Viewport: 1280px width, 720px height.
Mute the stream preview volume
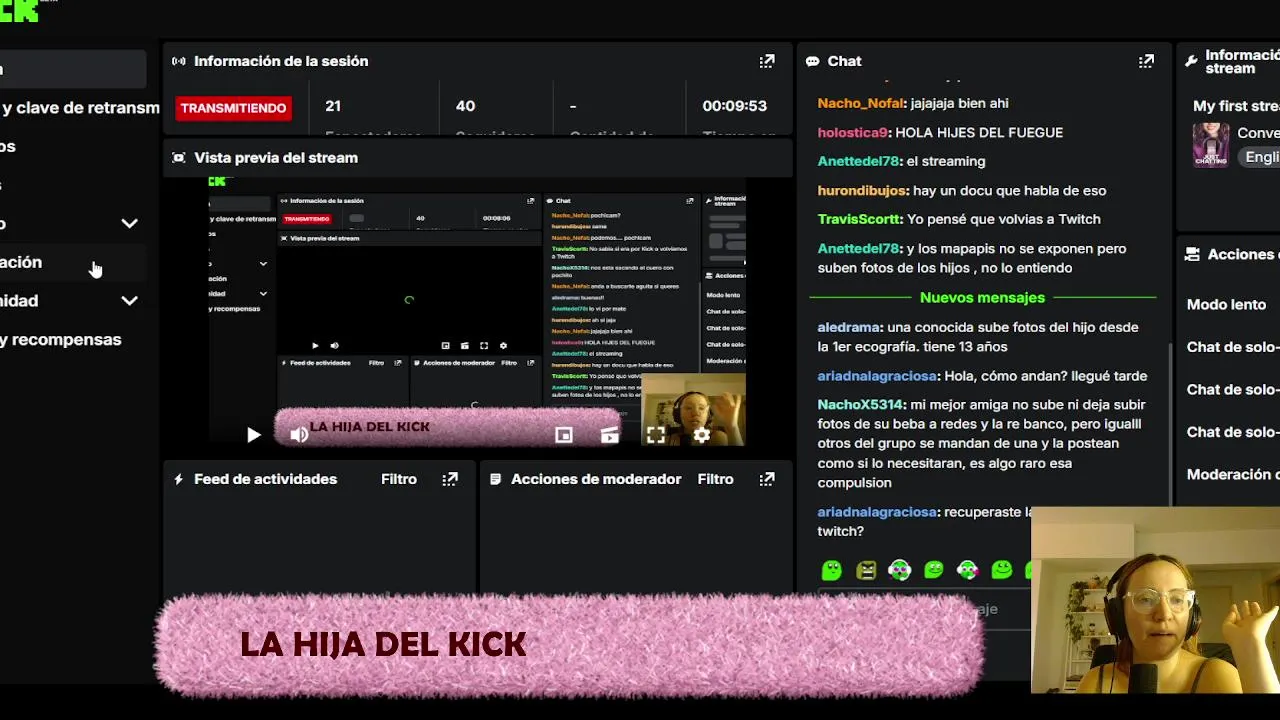point(298,434)
